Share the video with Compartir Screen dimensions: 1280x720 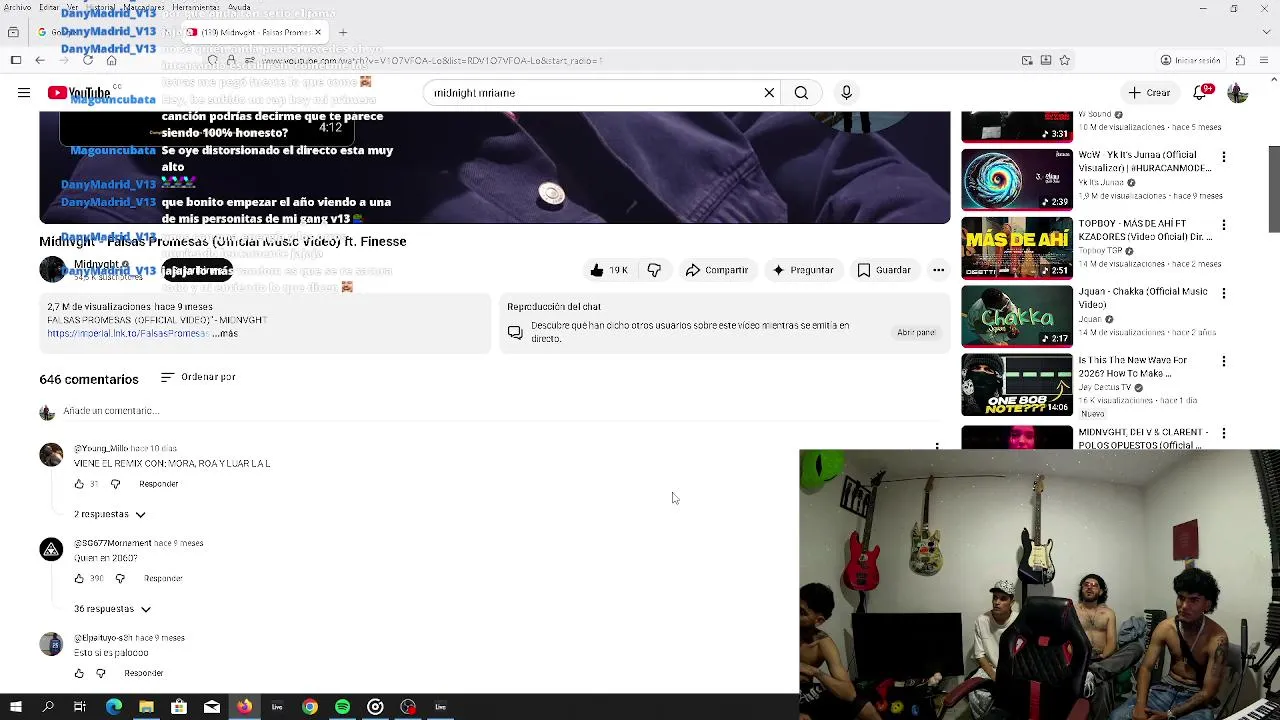click(x=717, y=270)
